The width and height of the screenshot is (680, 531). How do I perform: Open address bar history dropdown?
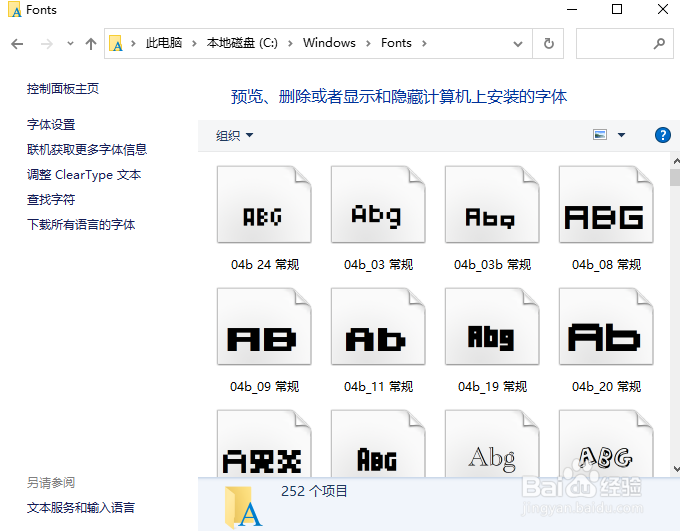tap(517, 43)
